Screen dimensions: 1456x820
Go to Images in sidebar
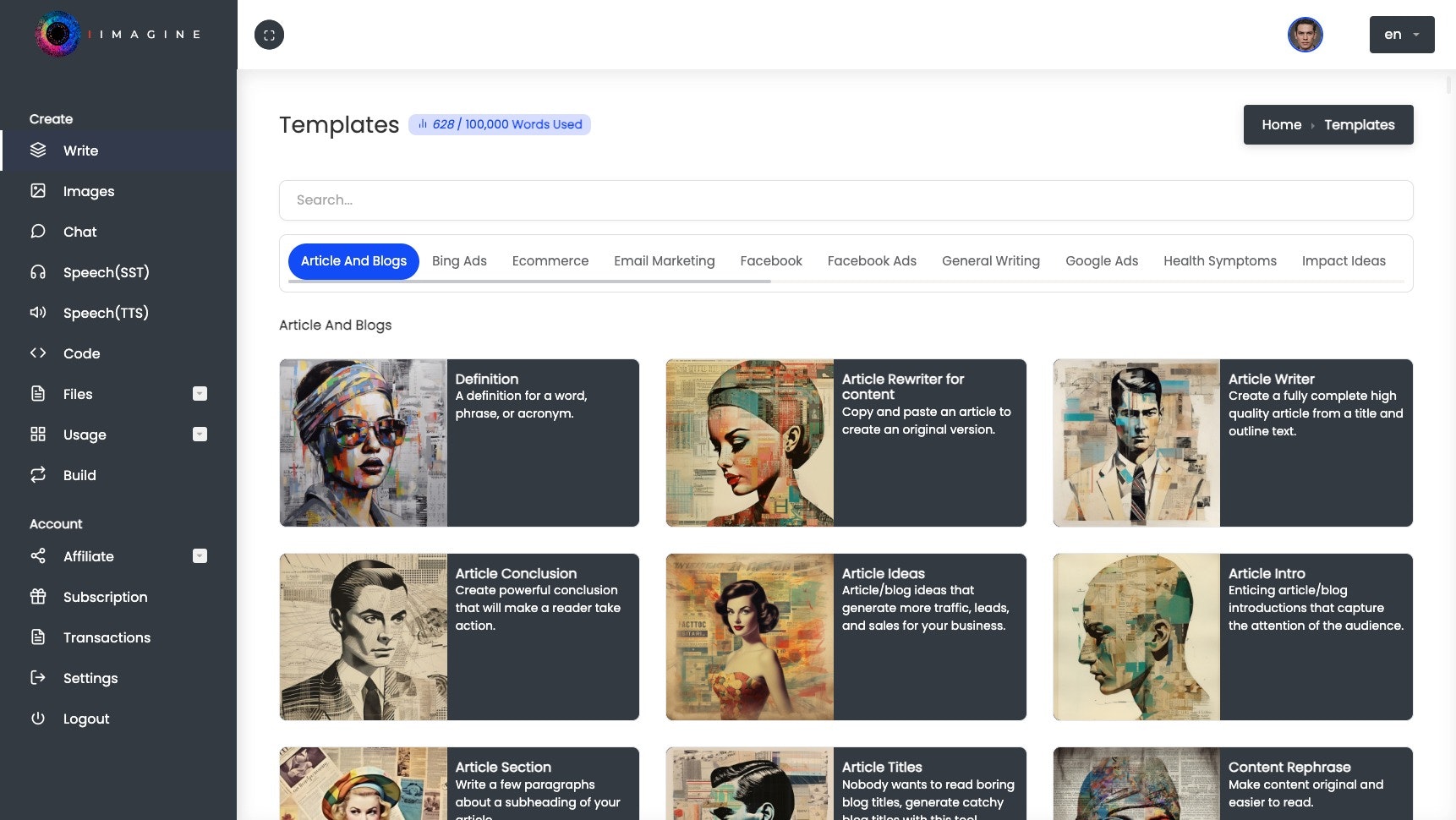pos(118,191)
